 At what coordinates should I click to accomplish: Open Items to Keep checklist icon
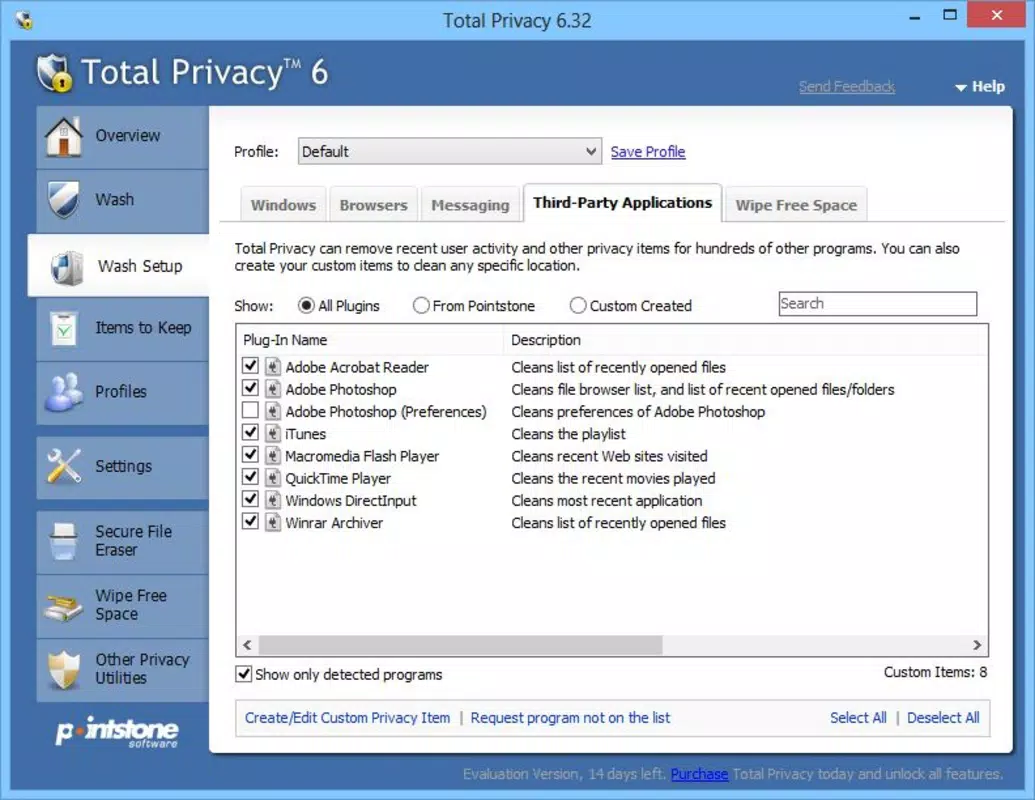pos(64,329)
